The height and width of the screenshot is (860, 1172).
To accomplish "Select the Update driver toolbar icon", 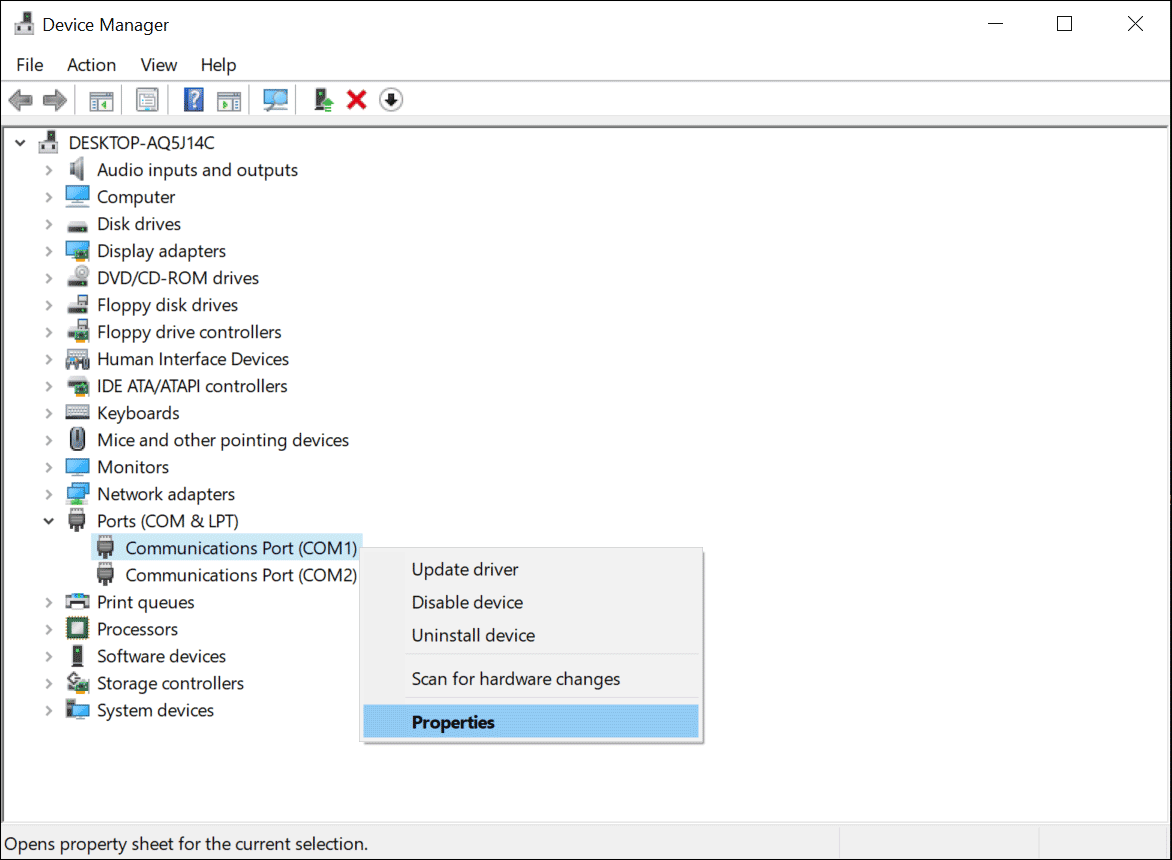I will tap(321, 99).
